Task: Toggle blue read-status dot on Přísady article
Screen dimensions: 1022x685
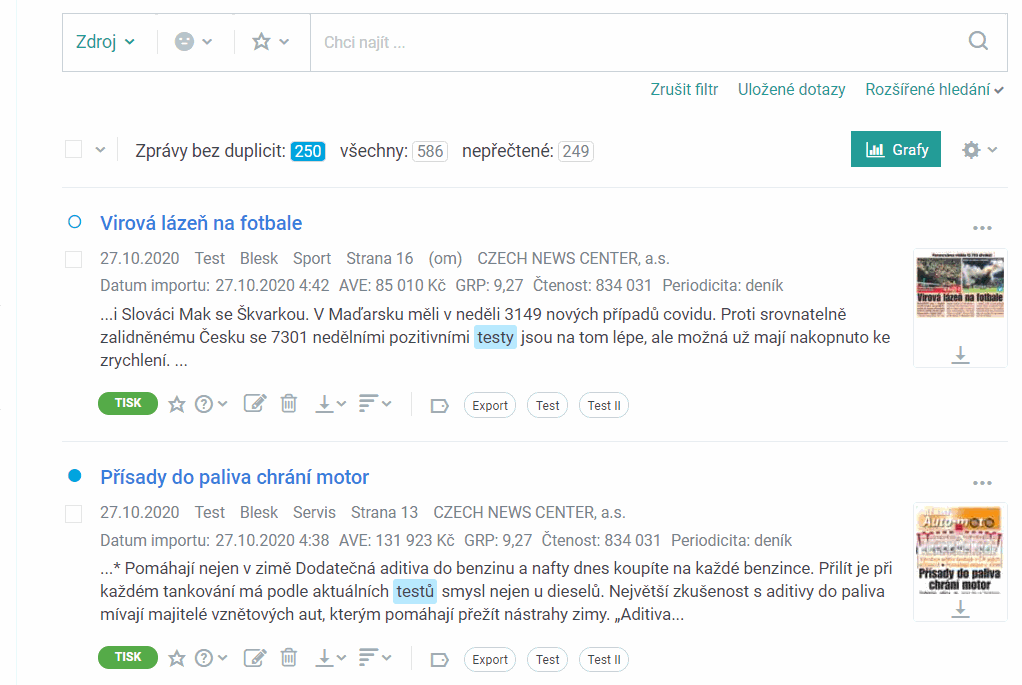Action: click(75, 476)
